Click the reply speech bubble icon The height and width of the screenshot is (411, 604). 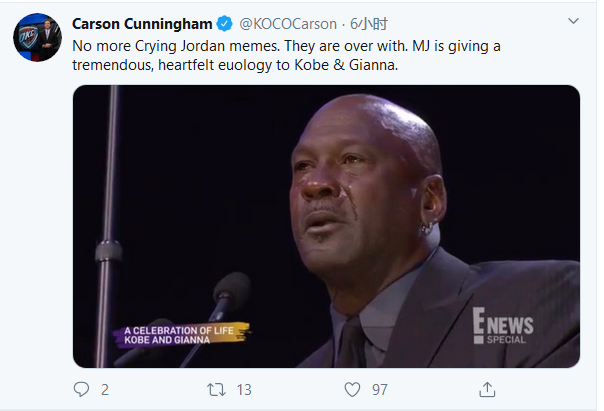click(x=82, y=389)
